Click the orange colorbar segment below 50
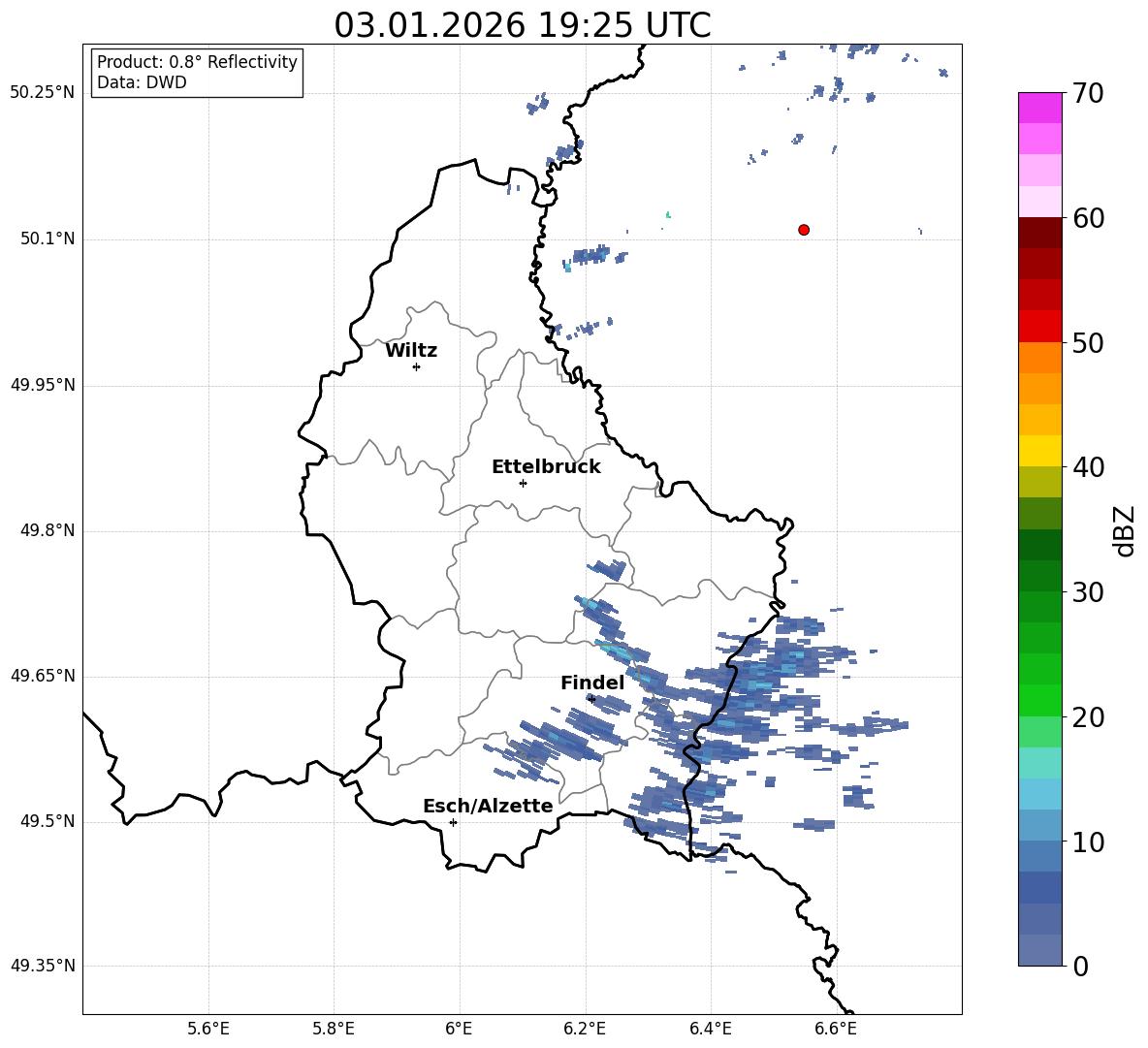Viewport: 1148px width, 1048px height. [x=1039, y=358]
